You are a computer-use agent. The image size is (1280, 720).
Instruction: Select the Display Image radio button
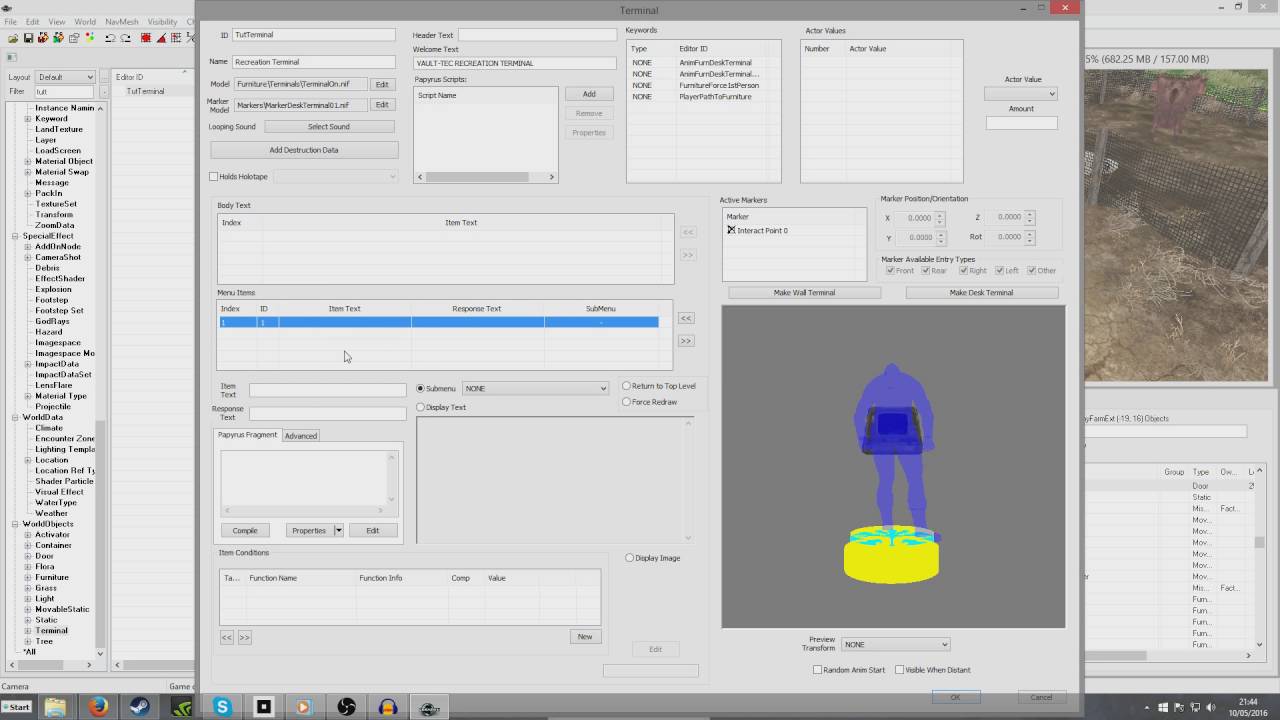(630, 558)
